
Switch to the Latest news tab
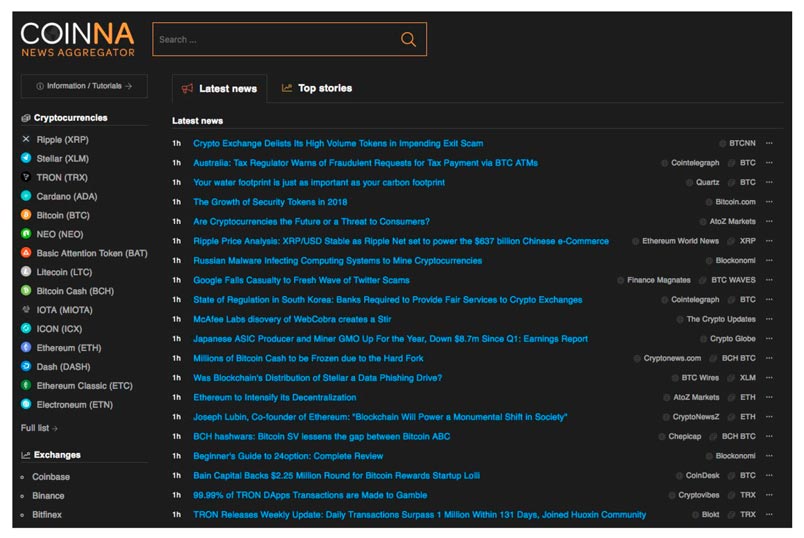coord(219,89)
